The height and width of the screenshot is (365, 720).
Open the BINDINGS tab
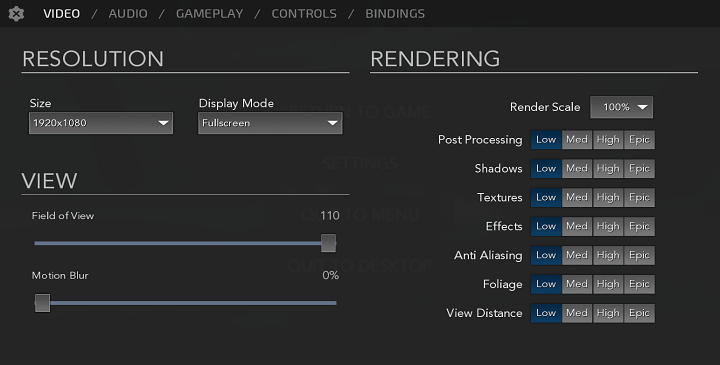[395, 14]
